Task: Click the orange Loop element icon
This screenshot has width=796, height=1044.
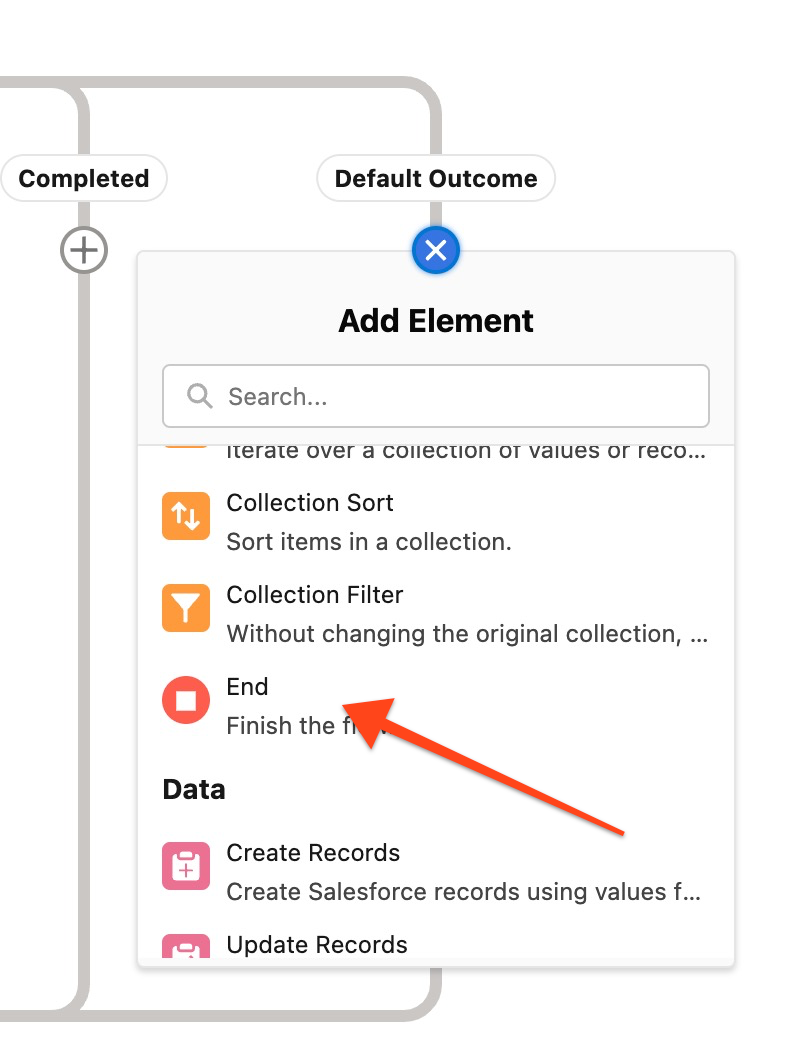Action: click(x=185, y=440)
